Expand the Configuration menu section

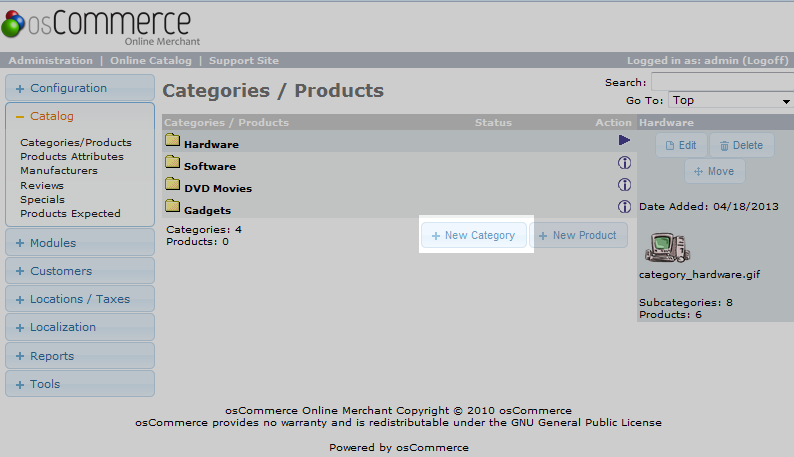[x=80, y=88]
